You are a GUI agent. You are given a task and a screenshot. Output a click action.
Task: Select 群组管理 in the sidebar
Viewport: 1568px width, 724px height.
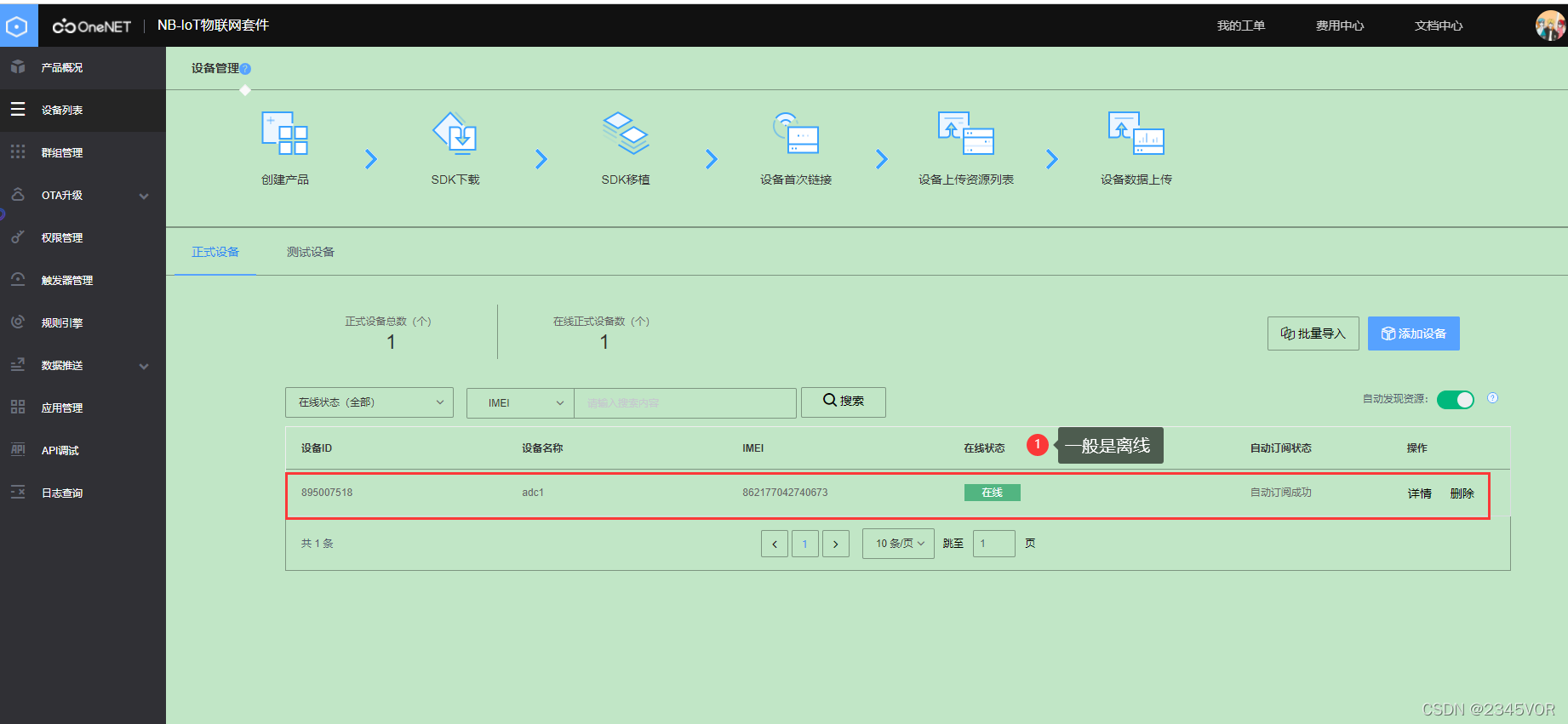click(x=83, y=152)
